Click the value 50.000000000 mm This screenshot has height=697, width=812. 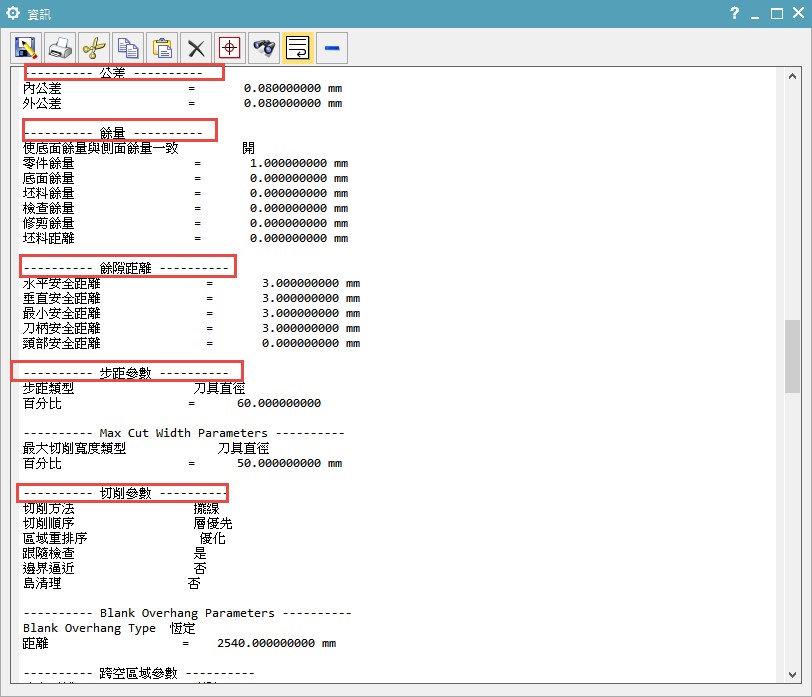289,463
